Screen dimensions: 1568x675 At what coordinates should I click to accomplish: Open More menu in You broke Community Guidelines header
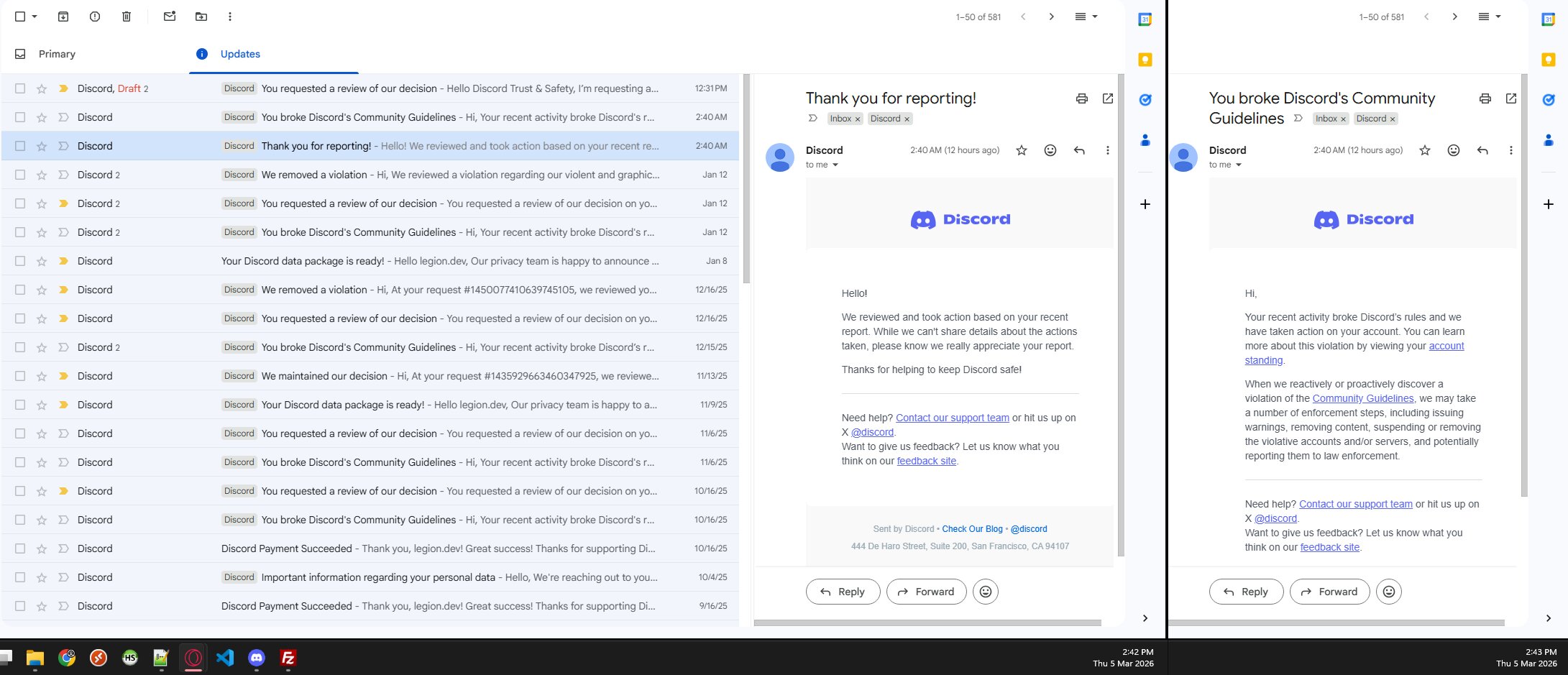pos(1511,150)
